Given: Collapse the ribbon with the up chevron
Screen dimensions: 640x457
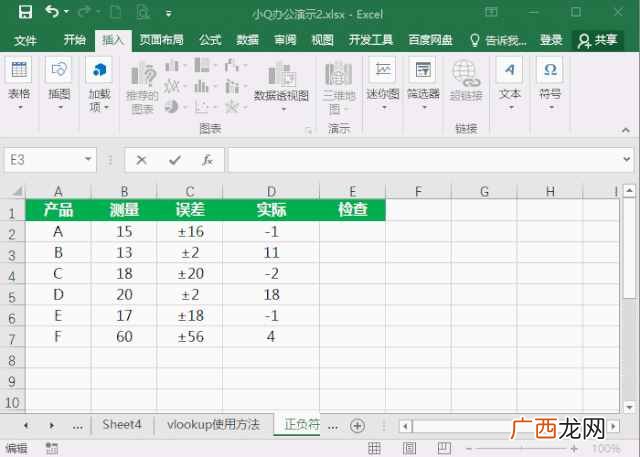Looking at the screenshot, I should click(626, 130).
